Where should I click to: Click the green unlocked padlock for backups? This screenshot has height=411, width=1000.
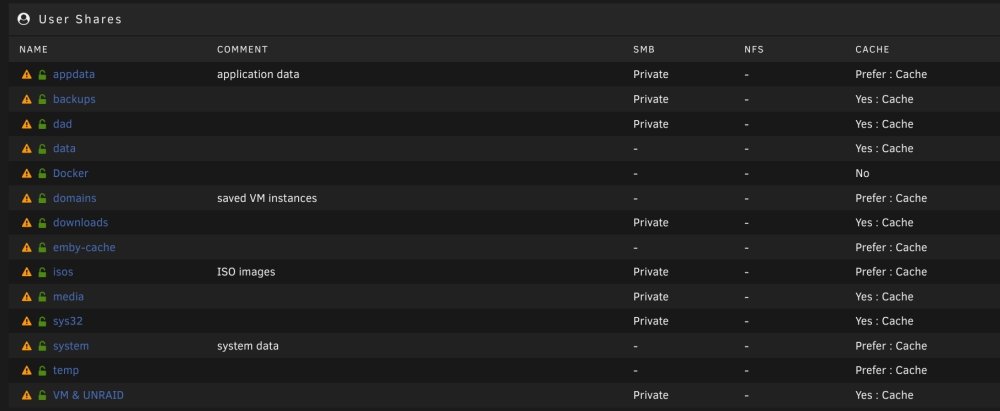click(x=42, y=100)
